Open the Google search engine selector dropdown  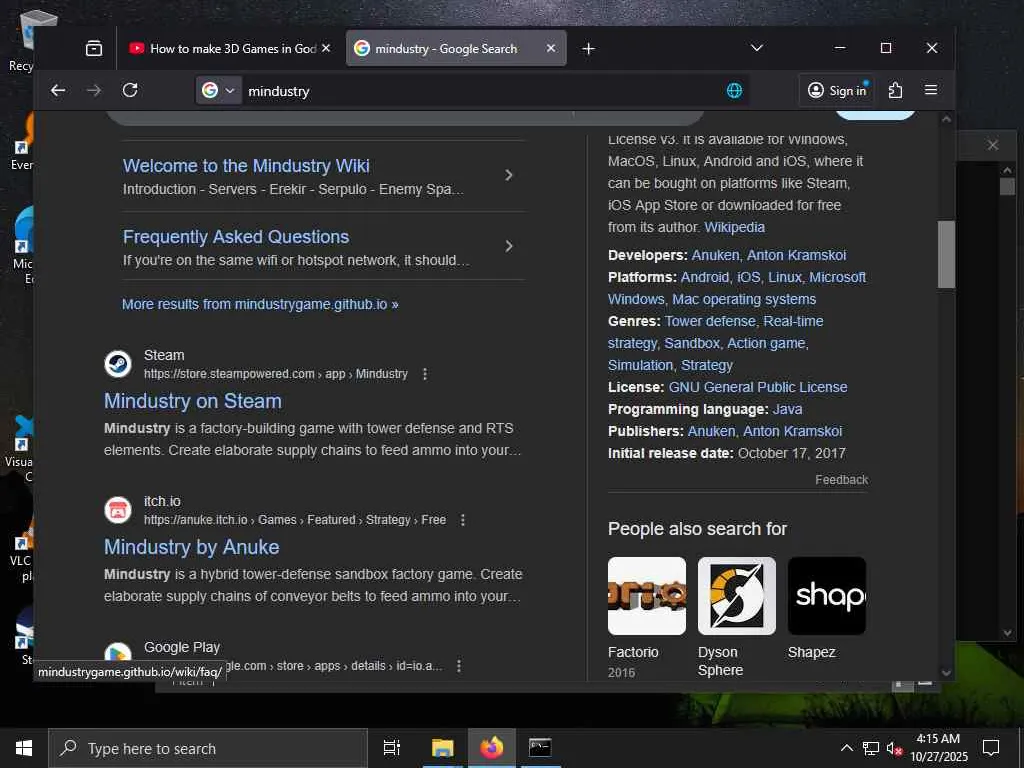pyautogui.click(x=218, y=90)
